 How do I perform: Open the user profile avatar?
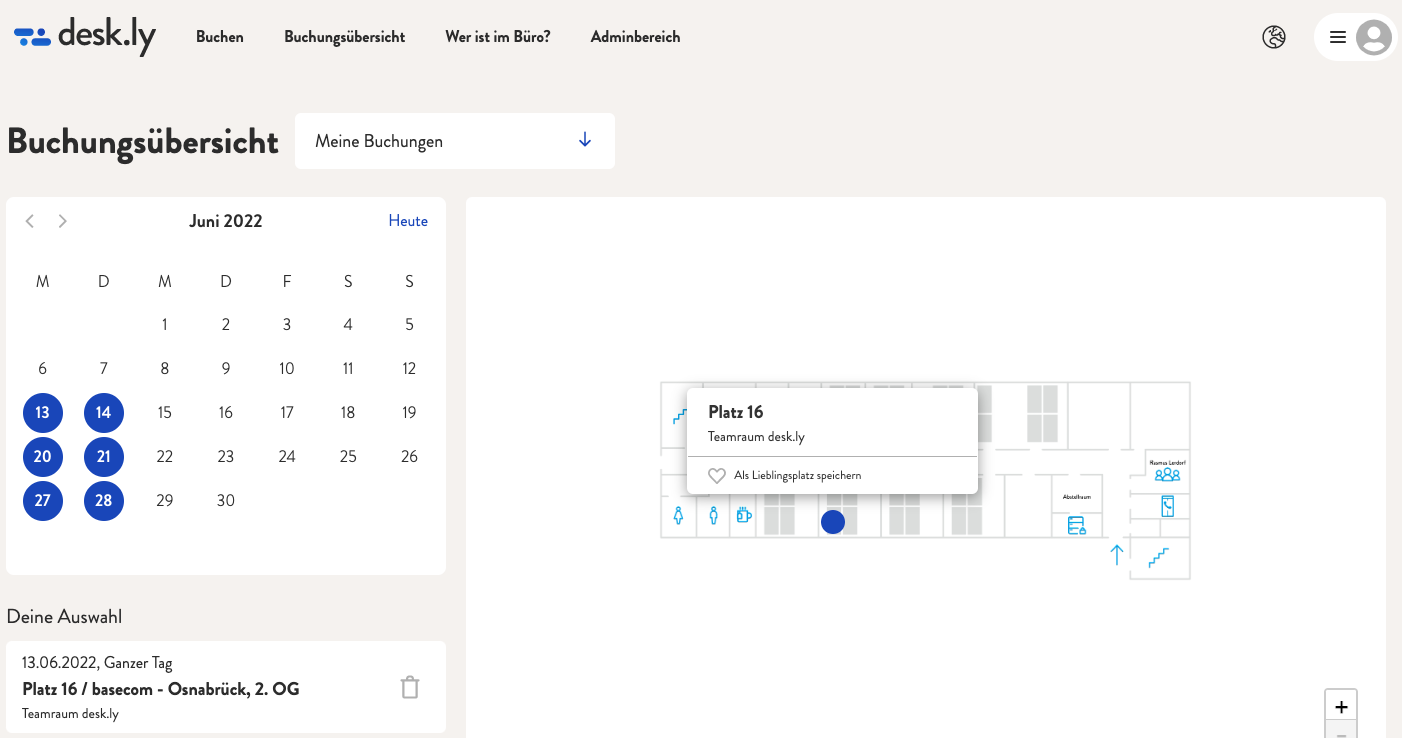click(x=1374, y=37)
